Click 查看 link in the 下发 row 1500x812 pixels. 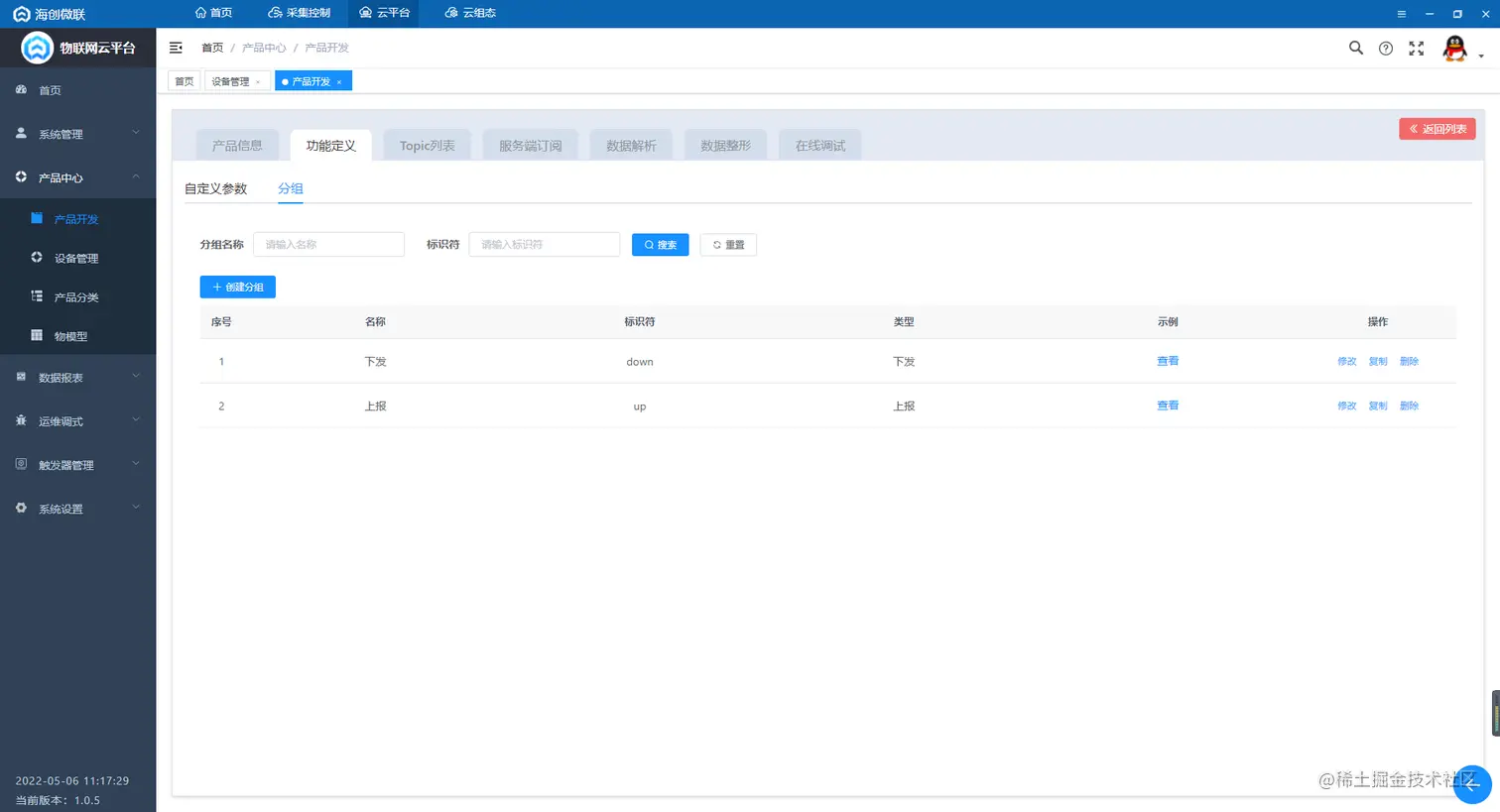[x=1168, y=361]
